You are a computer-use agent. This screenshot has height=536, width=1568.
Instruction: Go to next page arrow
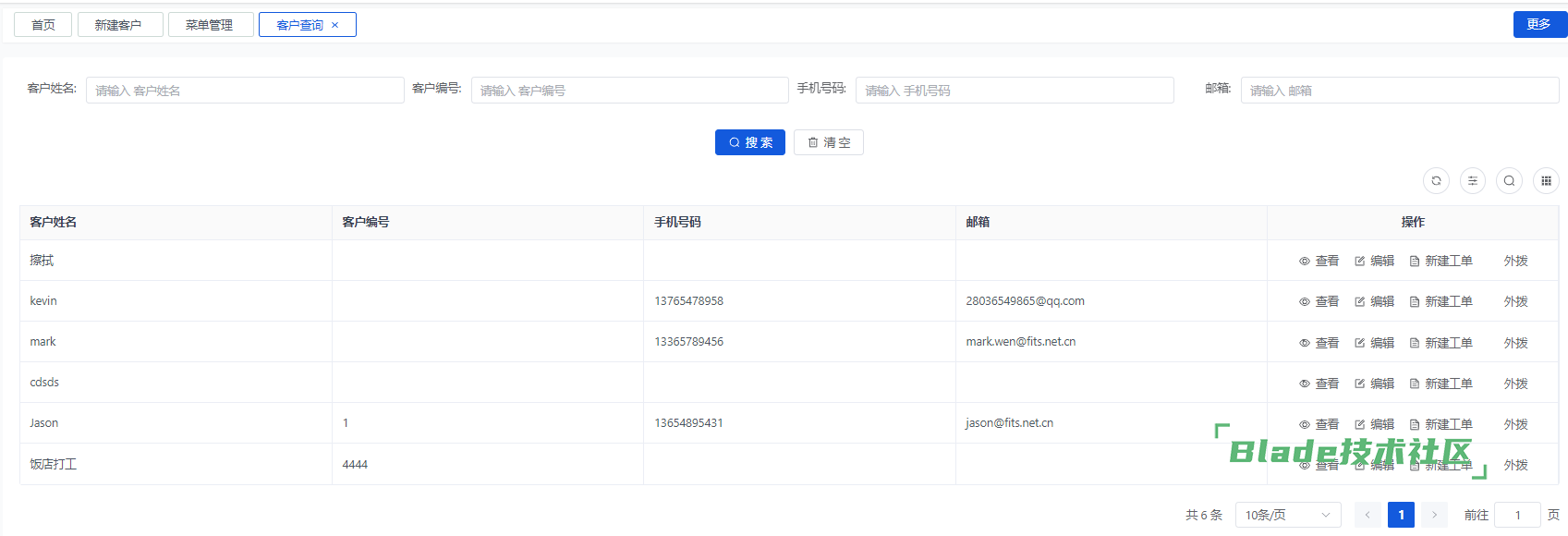(1434, 515)
